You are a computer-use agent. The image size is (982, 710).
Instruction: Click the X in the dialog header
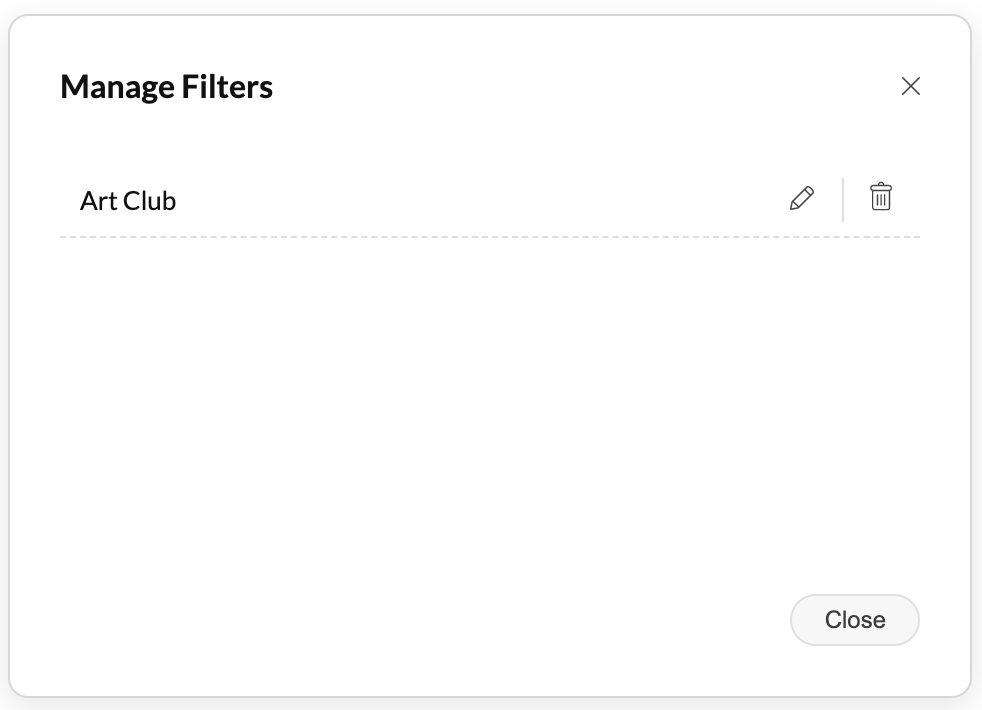(910, 86)
